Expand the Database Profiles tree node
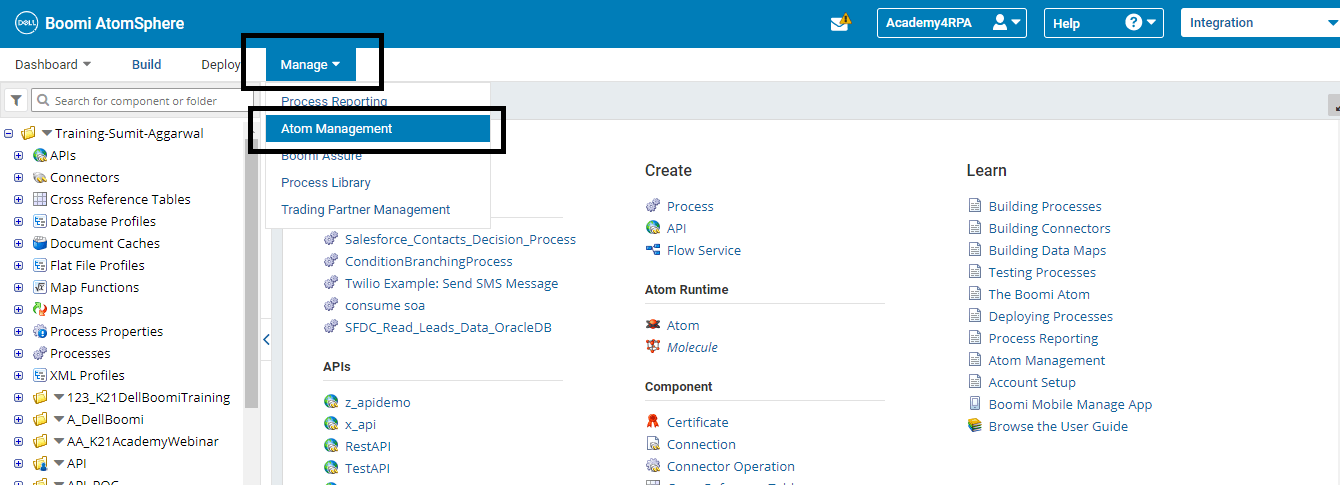The width and height of the screenshot is (1340, 485). 18,221
